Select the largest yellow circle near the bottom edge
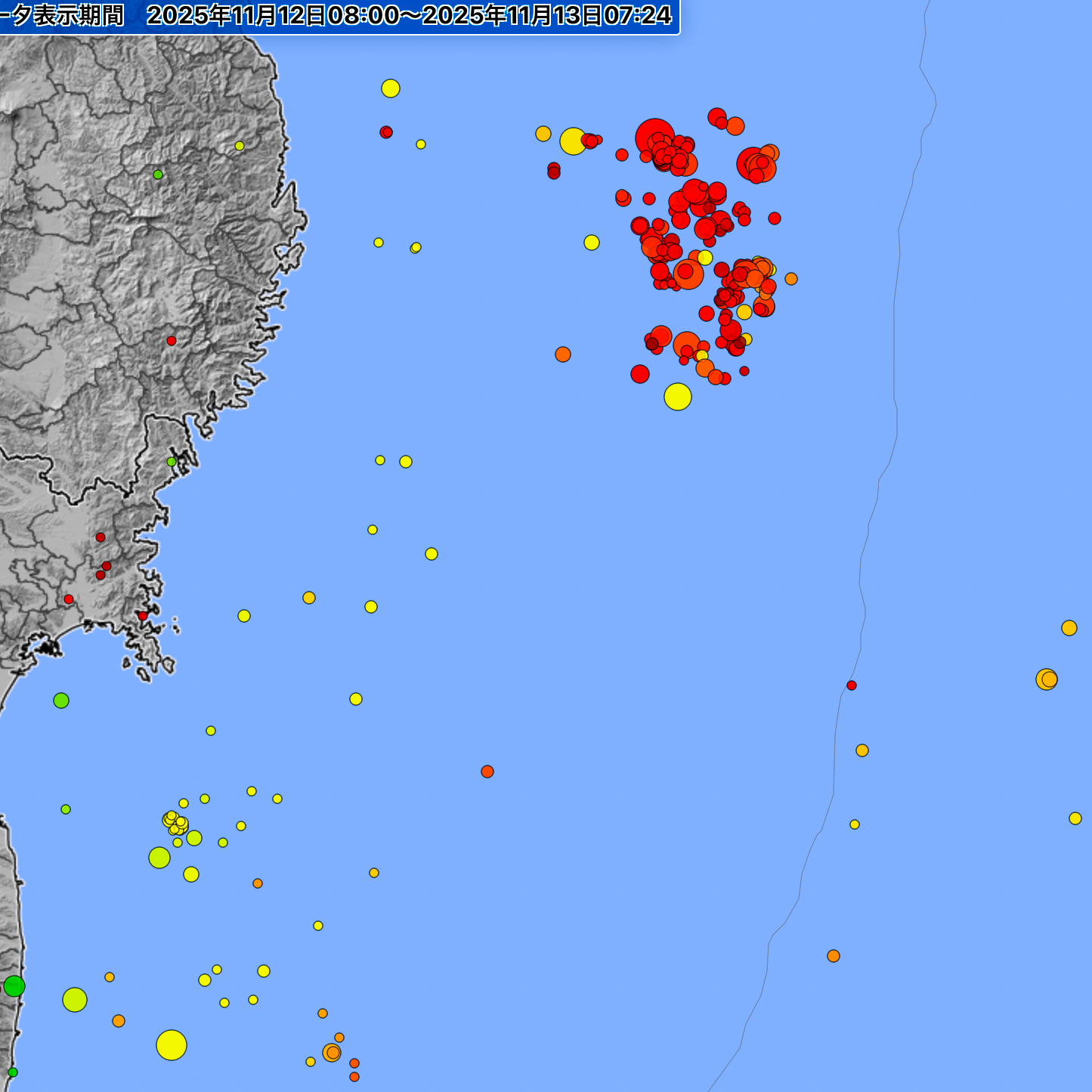Screen dimensions: 1092x1092 172,1045
